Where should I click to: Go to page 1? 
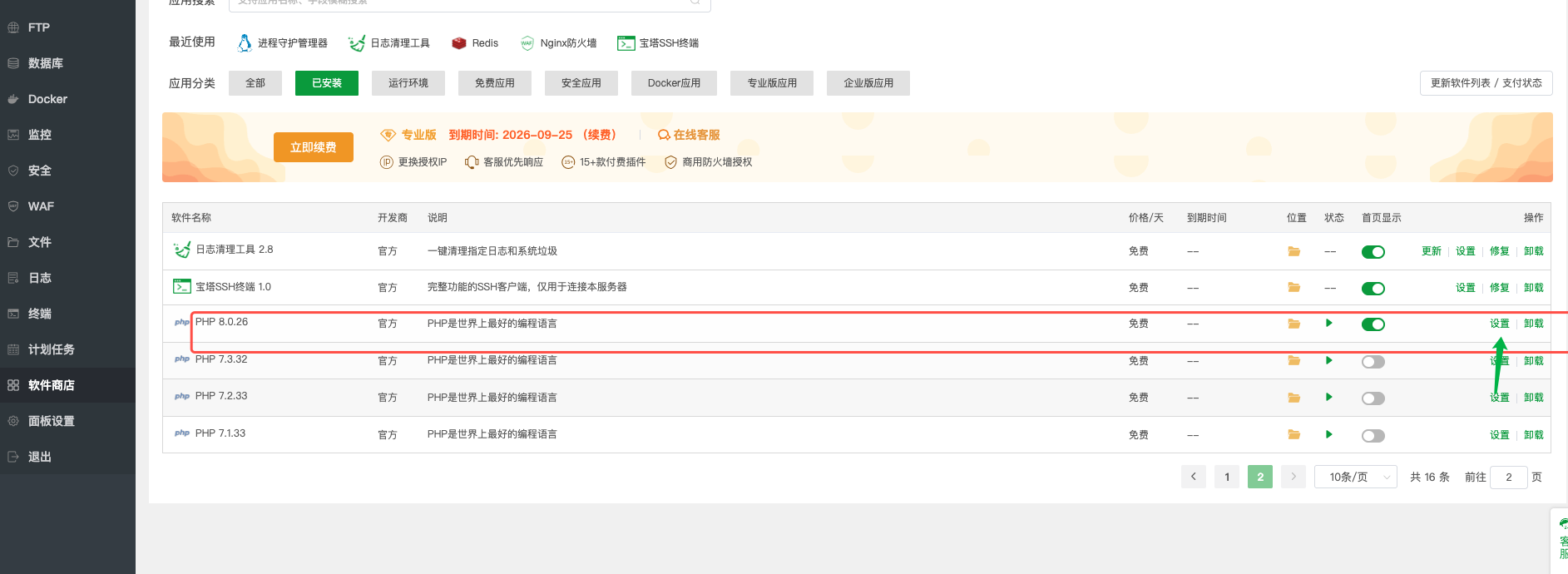(x=1227, y=477)
